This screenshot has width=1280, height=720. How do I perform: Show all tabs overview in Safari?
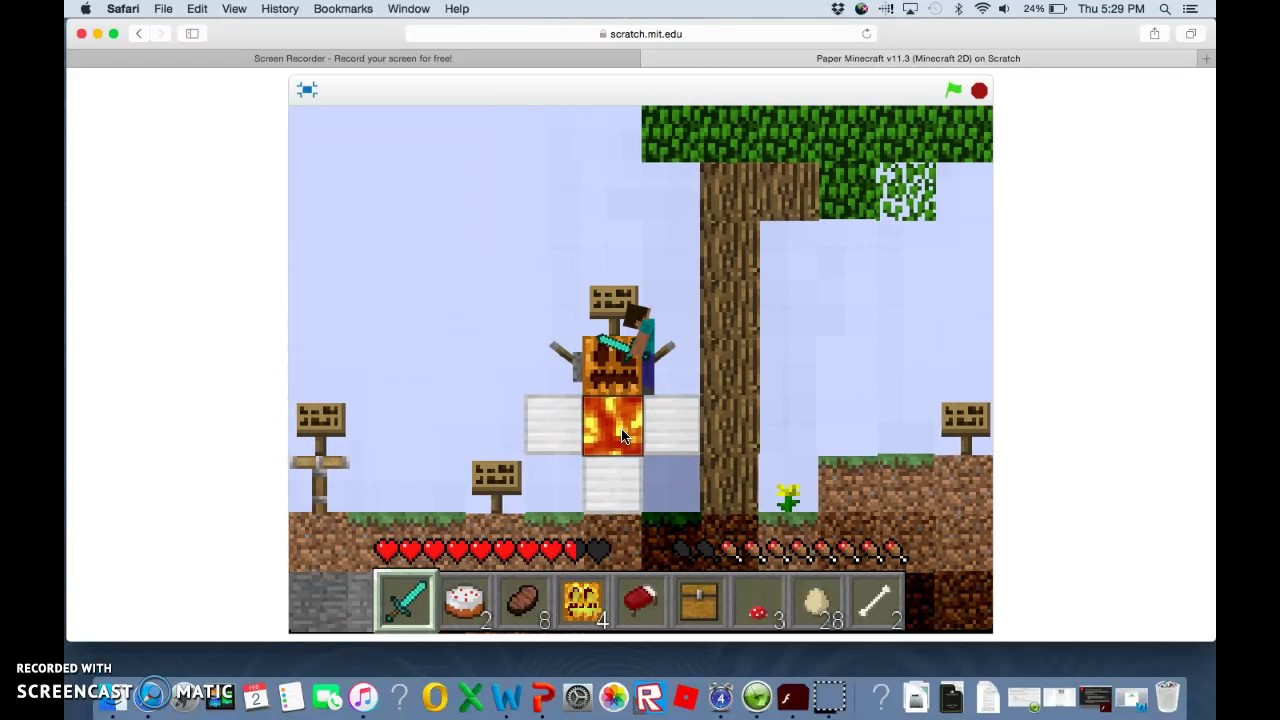1190,34
